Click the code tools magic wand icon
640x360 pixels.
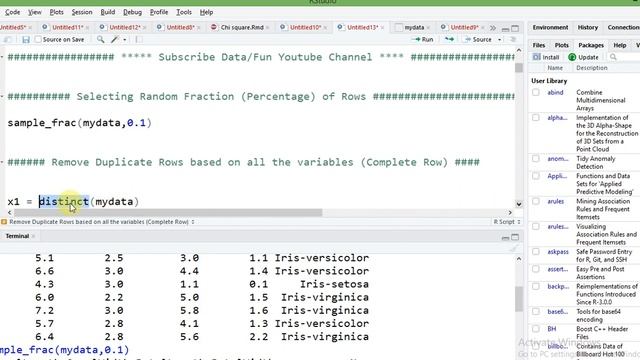pos(115,40)
